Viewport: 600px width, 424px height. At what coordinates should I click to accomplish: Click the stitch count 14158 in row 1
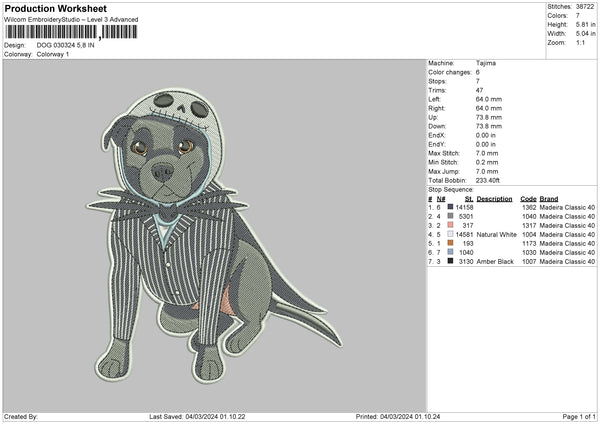click(464, 207)
